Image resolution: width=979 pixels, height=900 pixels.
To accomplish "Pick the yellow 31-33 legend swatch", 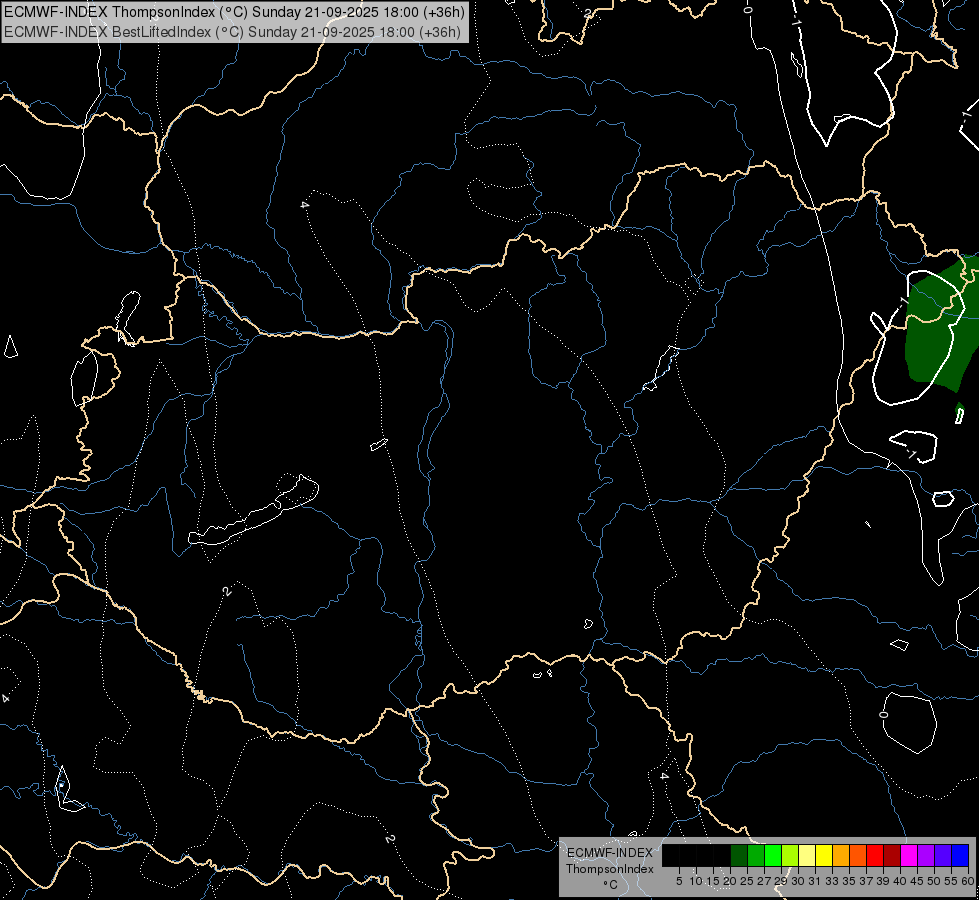I will click(x=824, y=855).
